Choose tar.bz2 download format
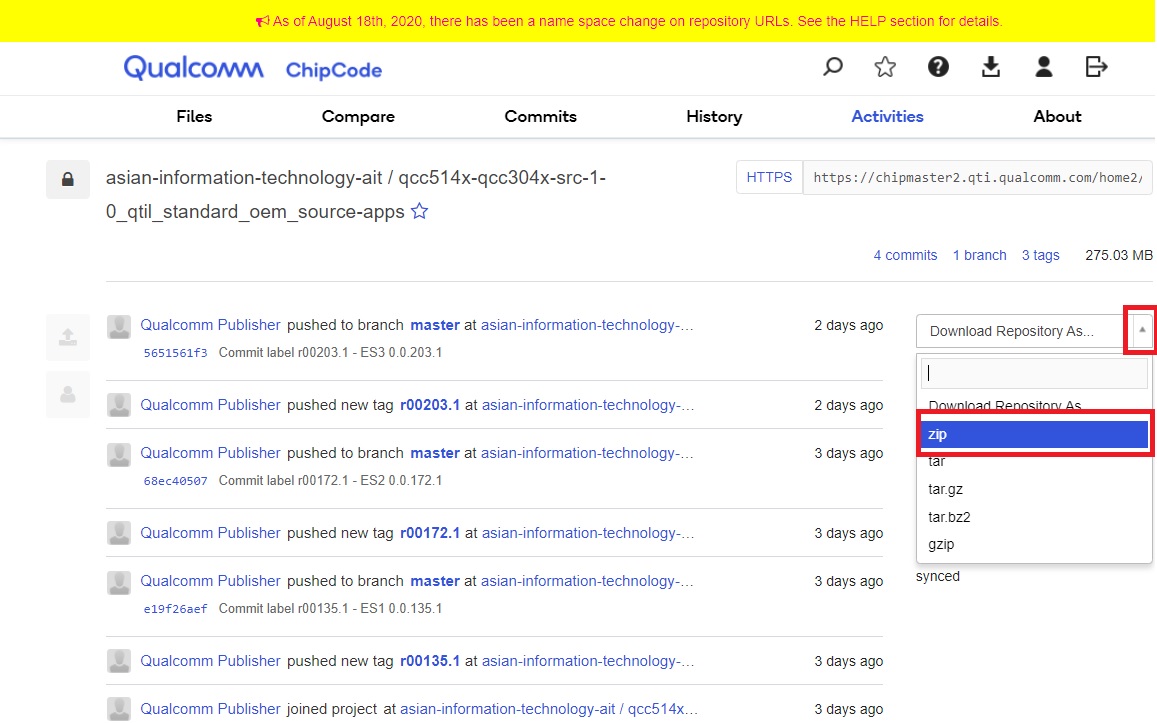The width and height of the screenshot is (1157, 723). (1035, 517)
